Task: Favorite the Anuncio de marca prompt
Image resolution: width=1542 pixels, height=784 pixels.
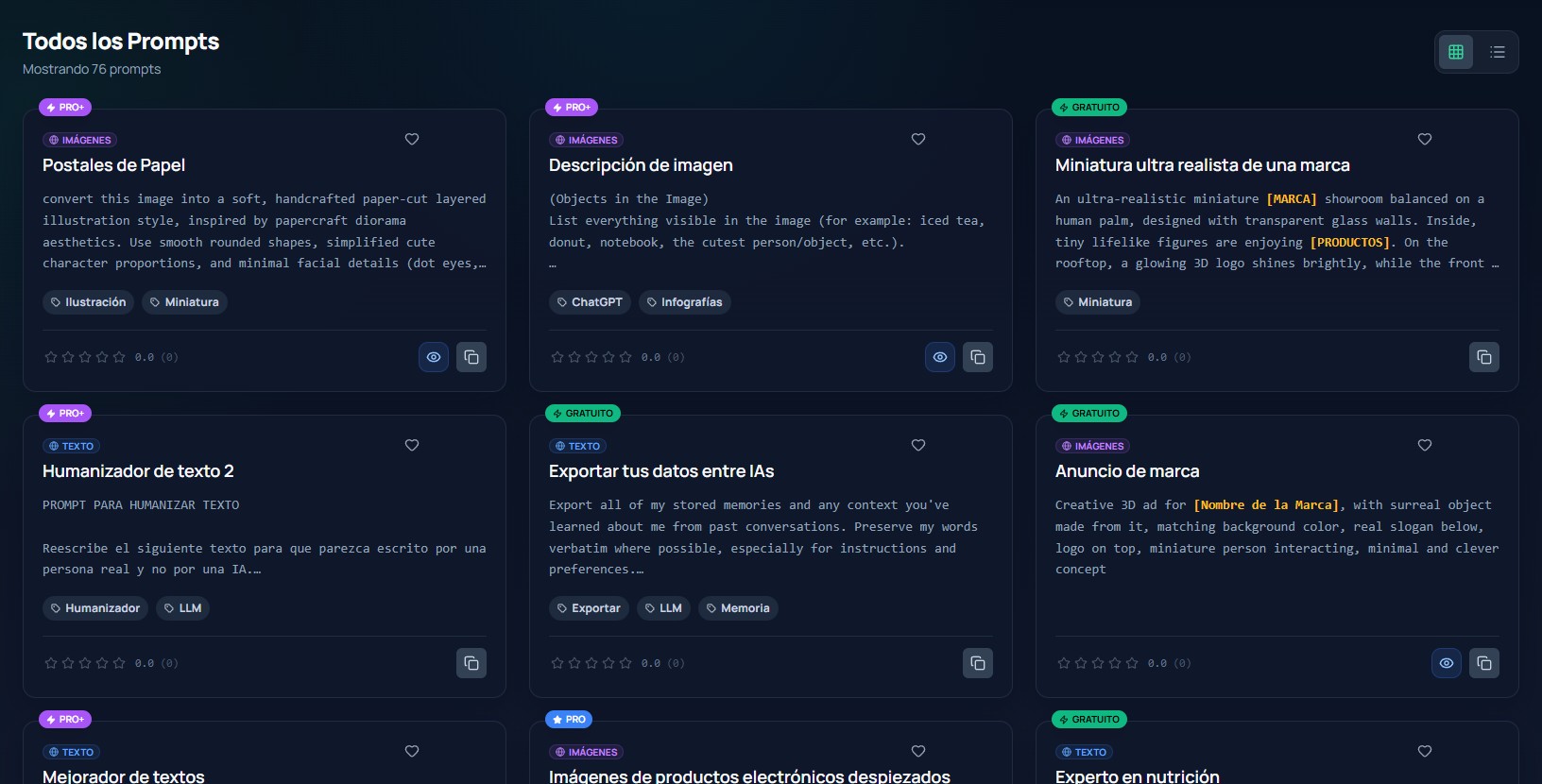Action: point(1425,445)
